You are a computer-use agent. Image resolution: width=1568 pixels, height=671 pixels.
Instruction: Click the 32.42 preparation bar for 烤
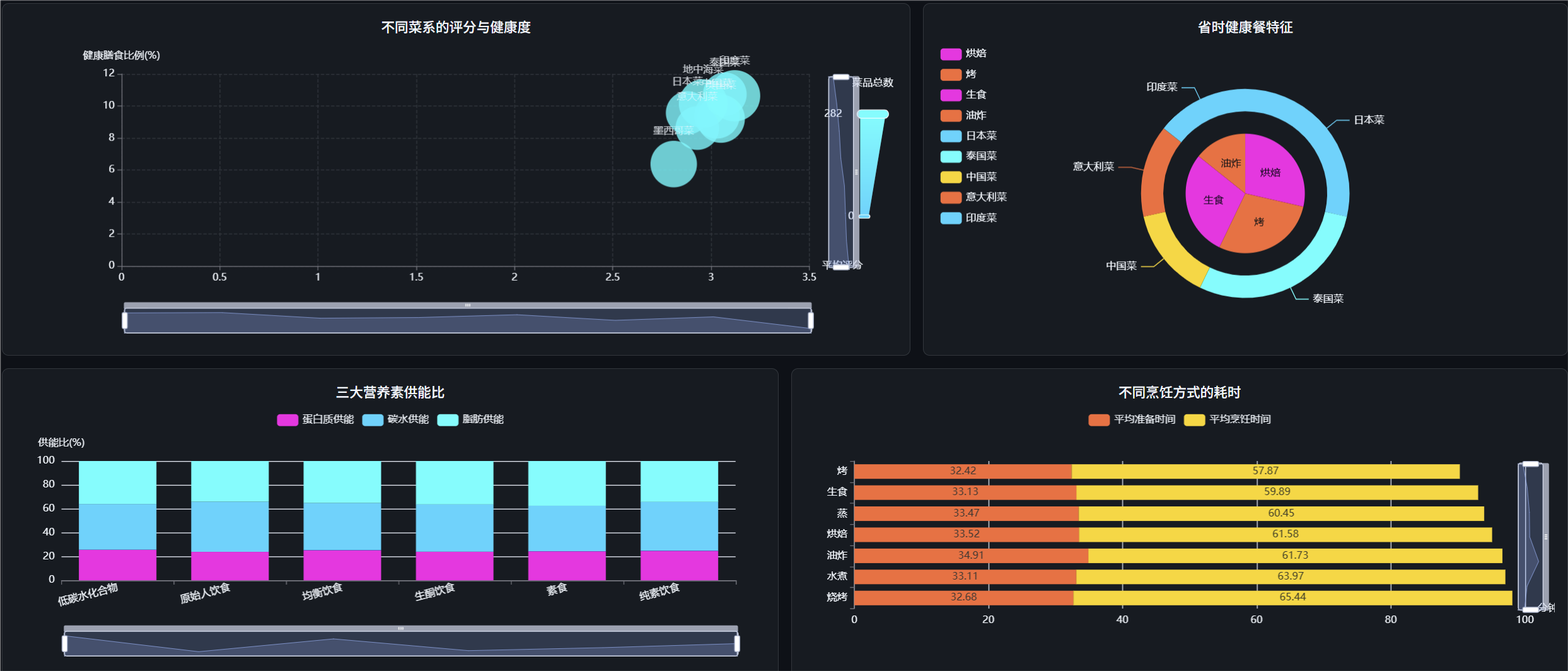click(963, 471)
